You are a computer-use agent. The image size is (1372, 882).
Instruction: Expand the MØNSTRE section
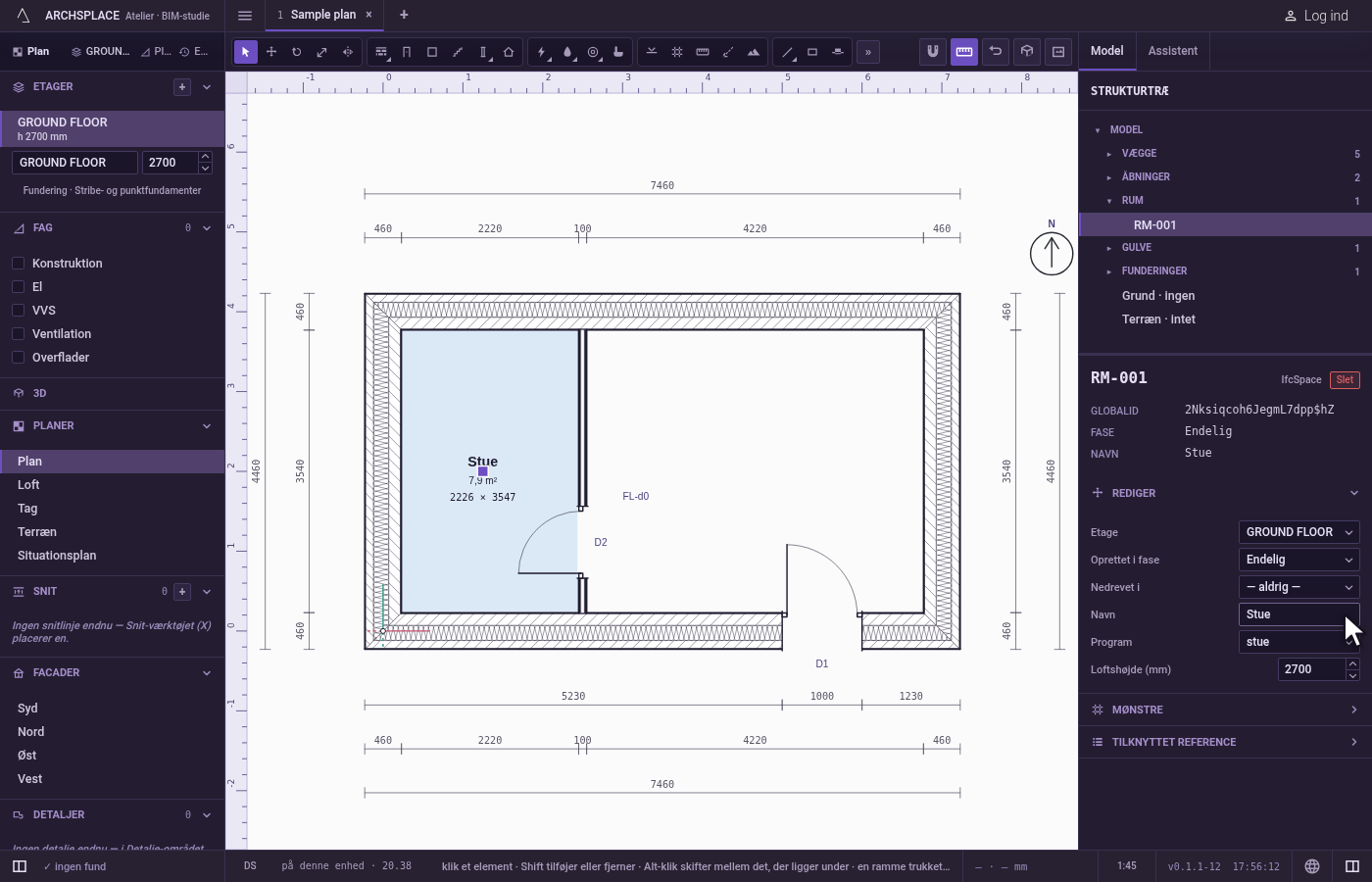pyautogui.click(x=1225, y=710)
